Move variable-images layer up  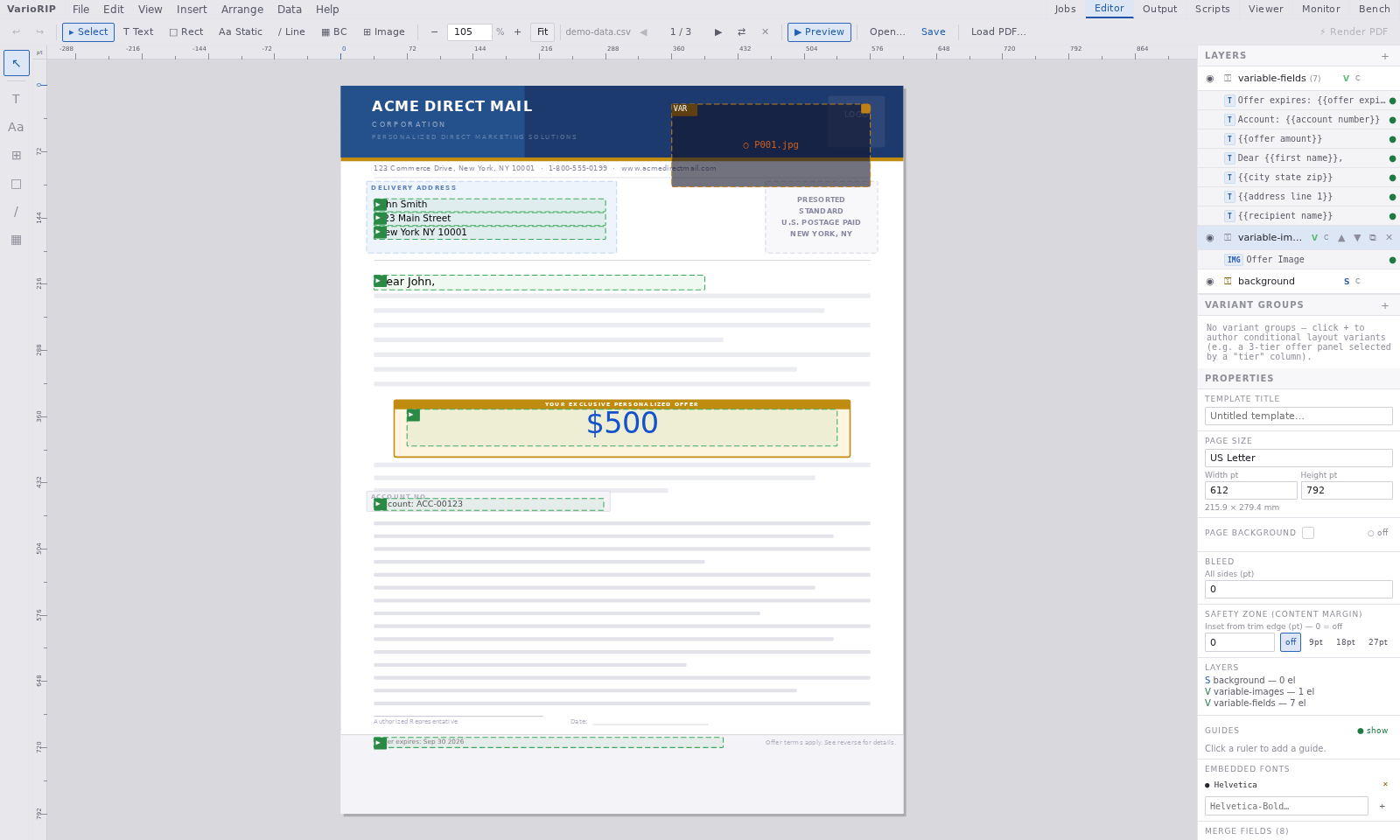pos(1341,238)
